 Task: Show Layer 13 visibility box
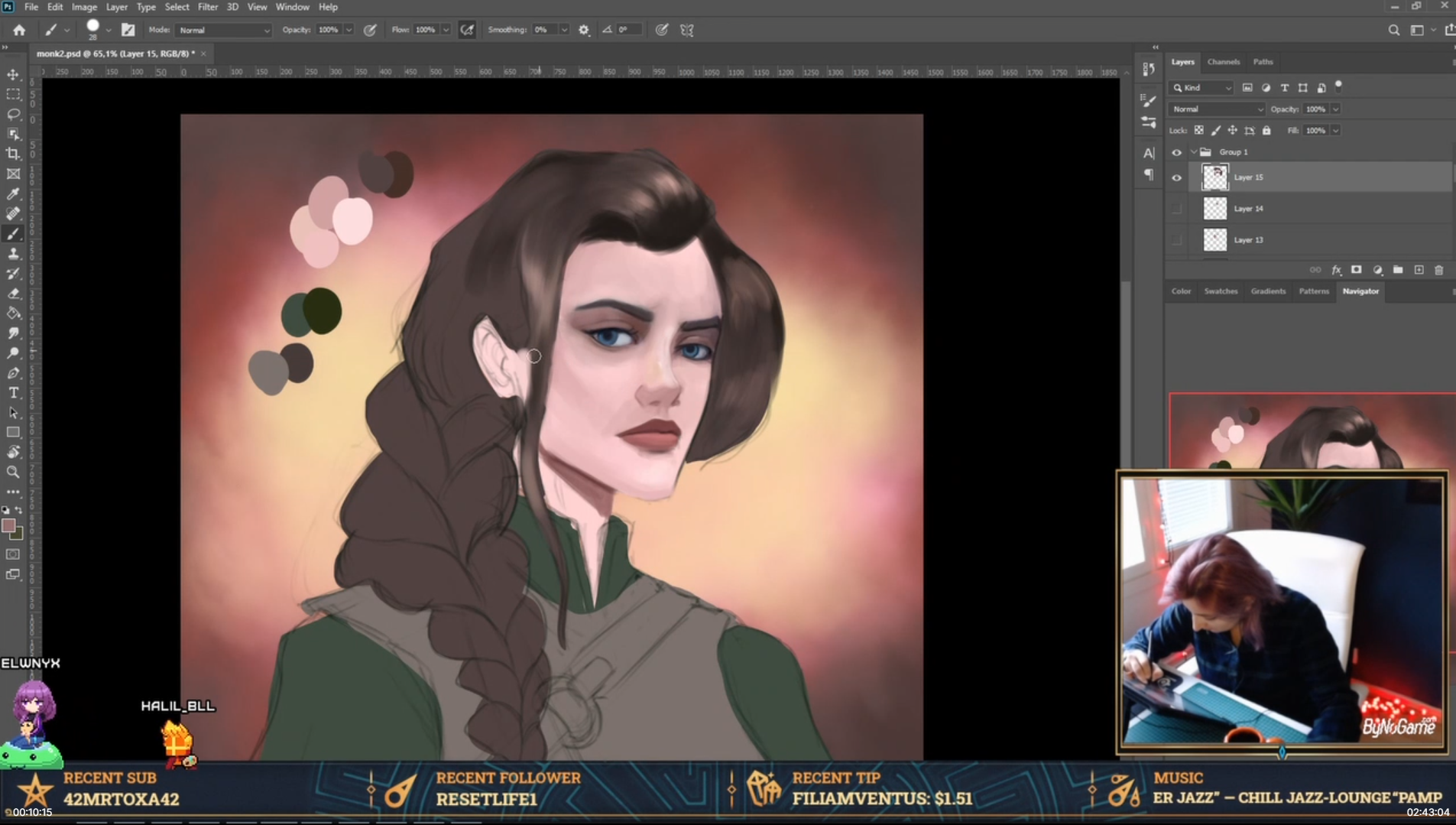coord(1176,240)
